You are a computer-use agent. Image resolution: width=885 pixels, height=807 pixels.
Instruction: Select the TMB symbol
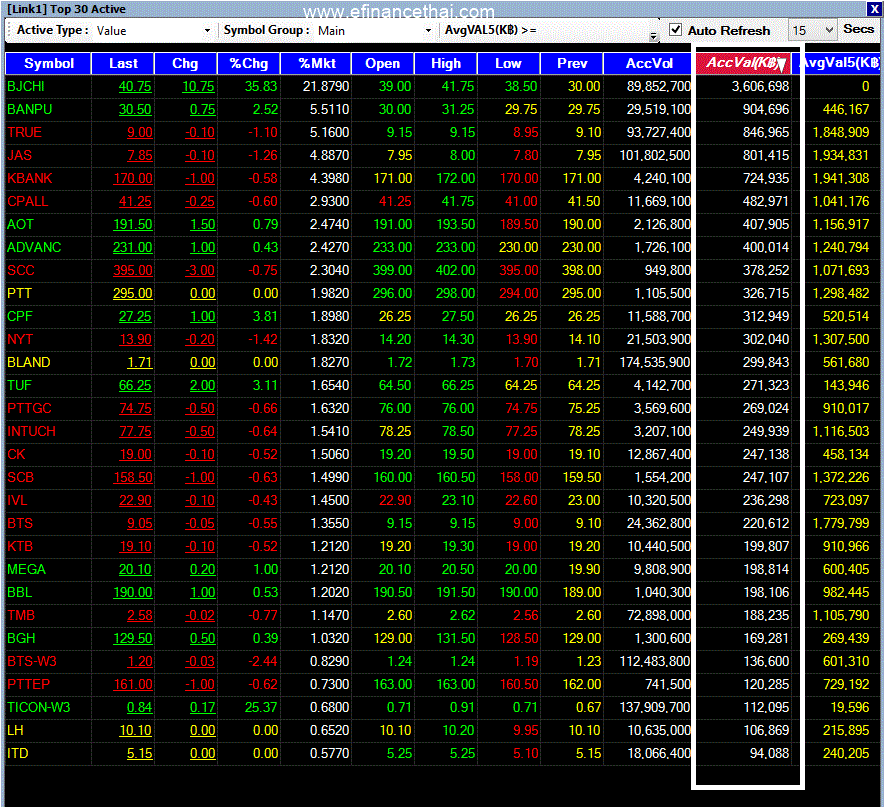pos(21,615)
